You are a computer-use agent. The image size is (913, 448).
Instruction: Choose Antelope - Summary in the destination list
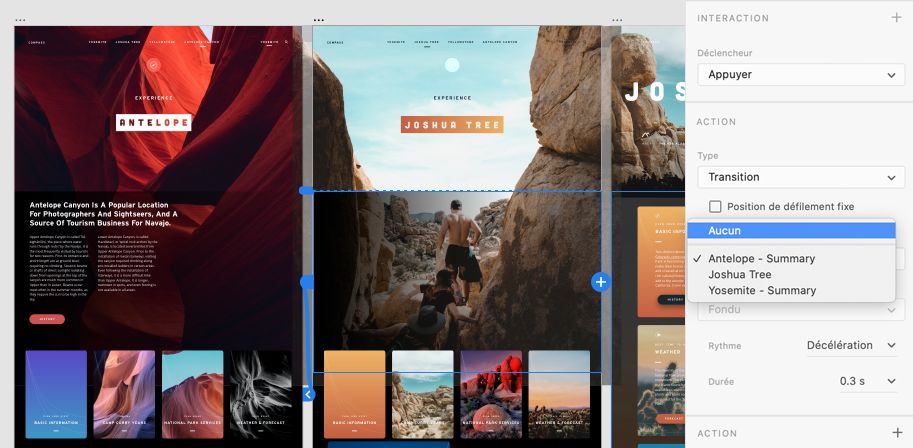(x=791, y=259)
